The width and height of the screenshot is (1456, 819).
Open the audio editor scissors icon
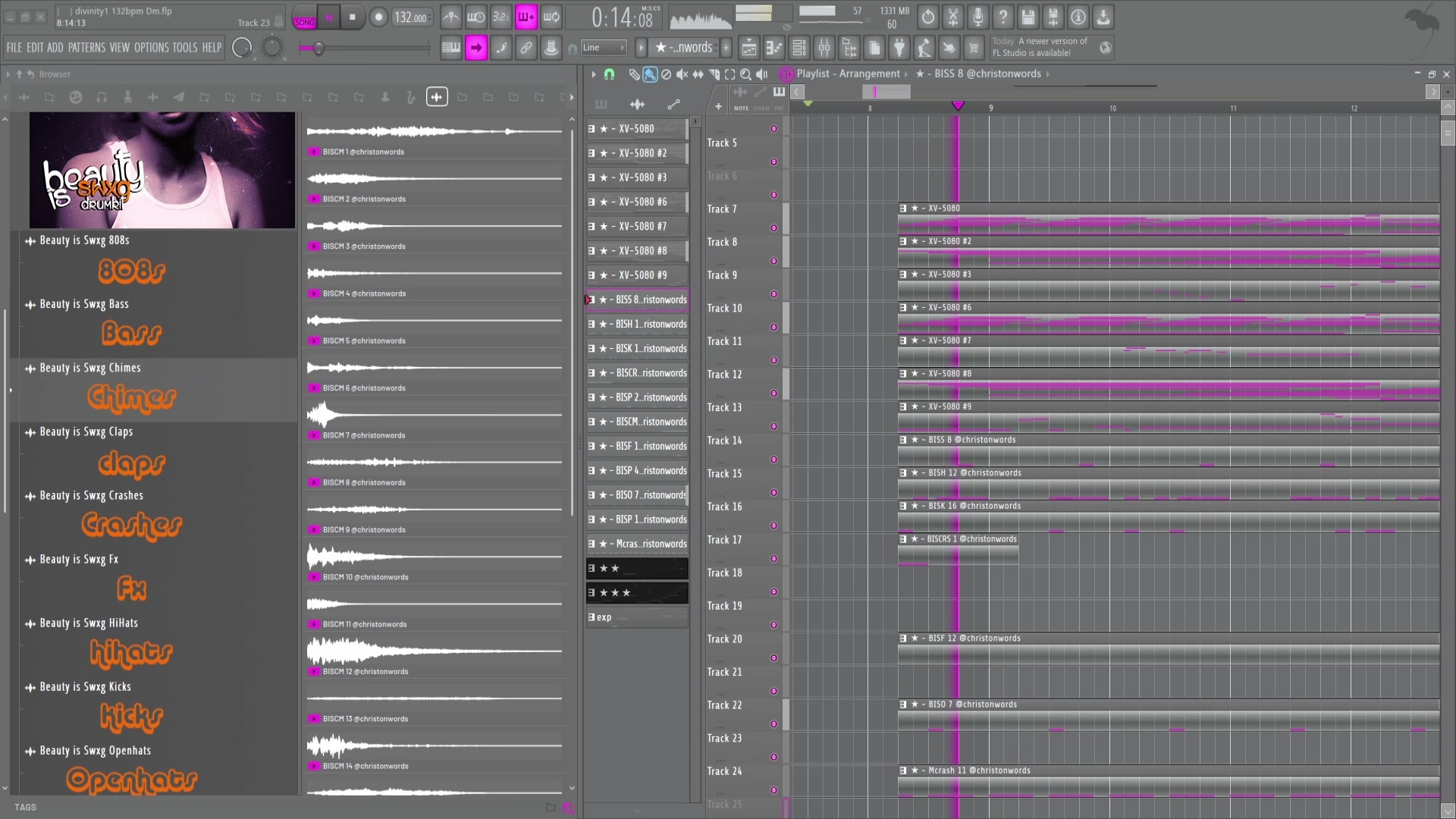[953, 17]
